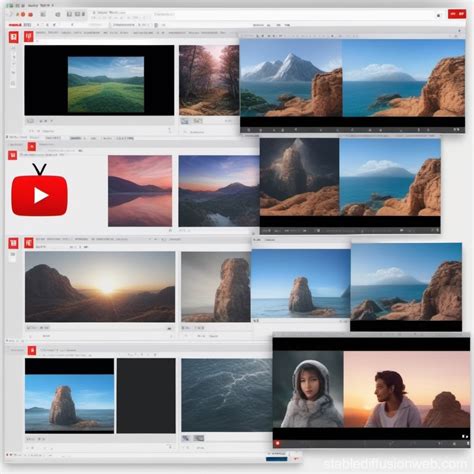This screenshot has height=474, width=474.
Task: Click the leftmost red icon above the sunrise image
Action: (13, 243)
